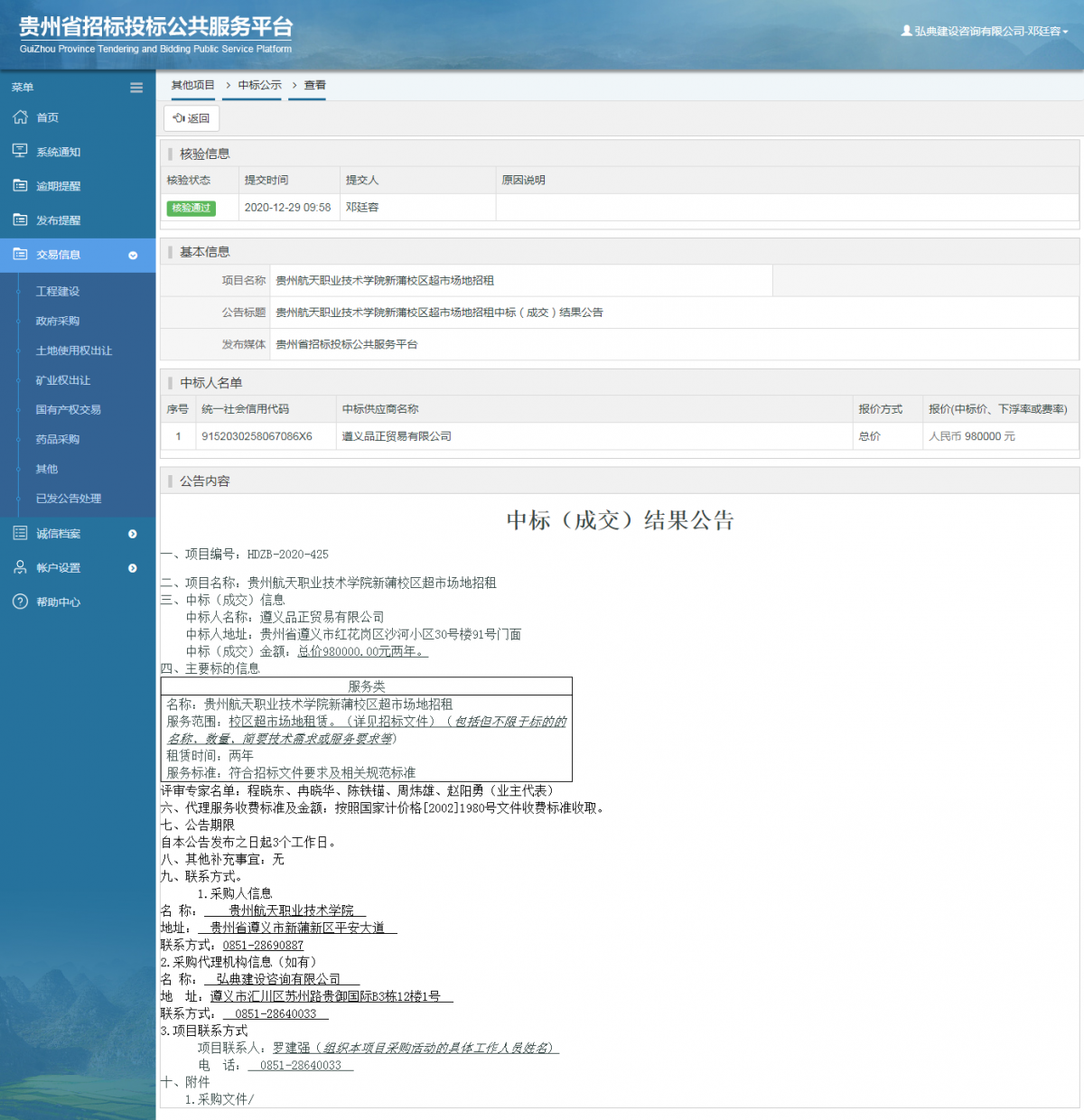The width and height of the screenshot is (1084, 1120).
Task: Select 国有产权交易 submenu item
Action: [x=69, y=410]
